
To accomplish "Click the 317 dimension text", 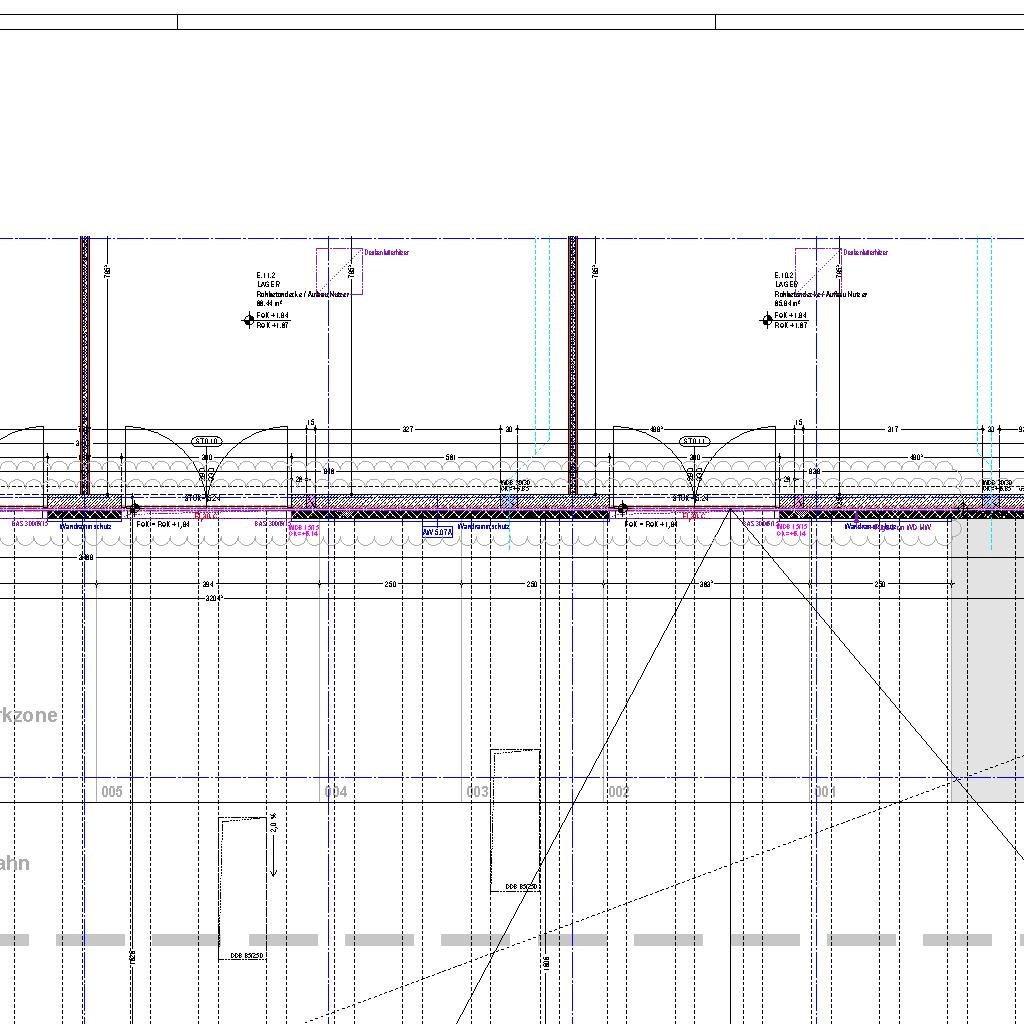I will coord(892,430).
